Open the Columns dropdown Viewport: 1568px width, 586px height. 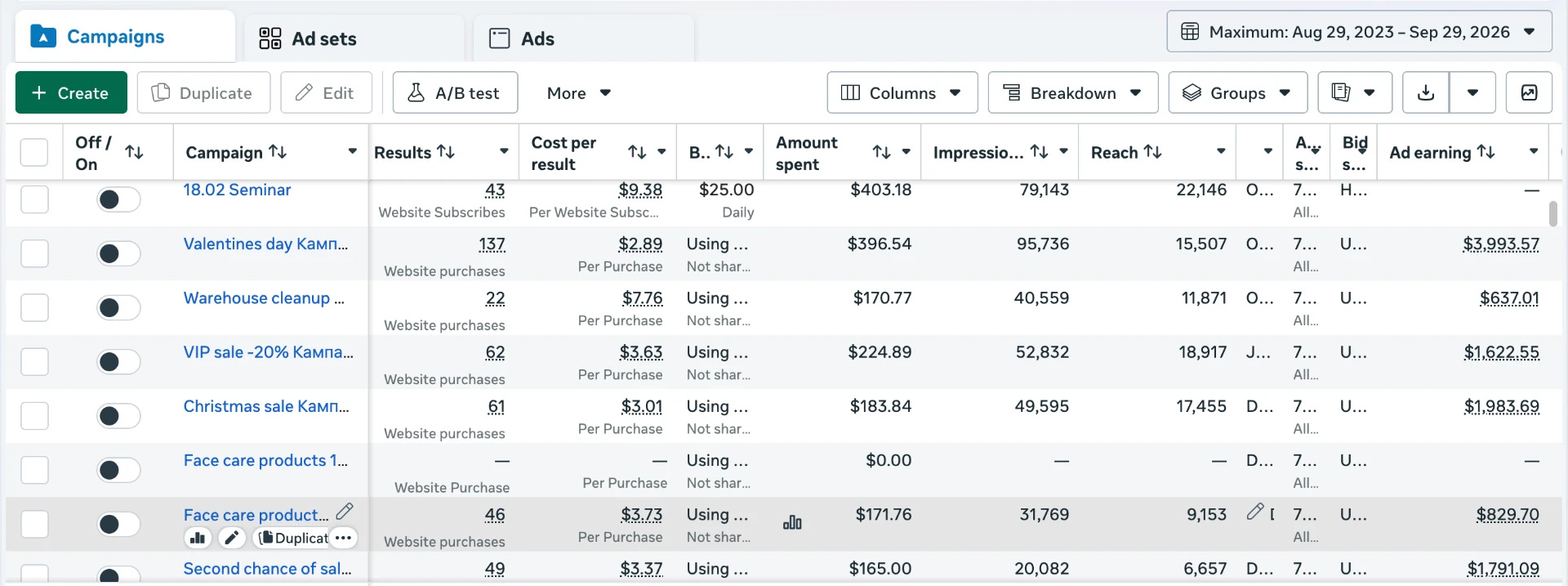click(902, 92)
